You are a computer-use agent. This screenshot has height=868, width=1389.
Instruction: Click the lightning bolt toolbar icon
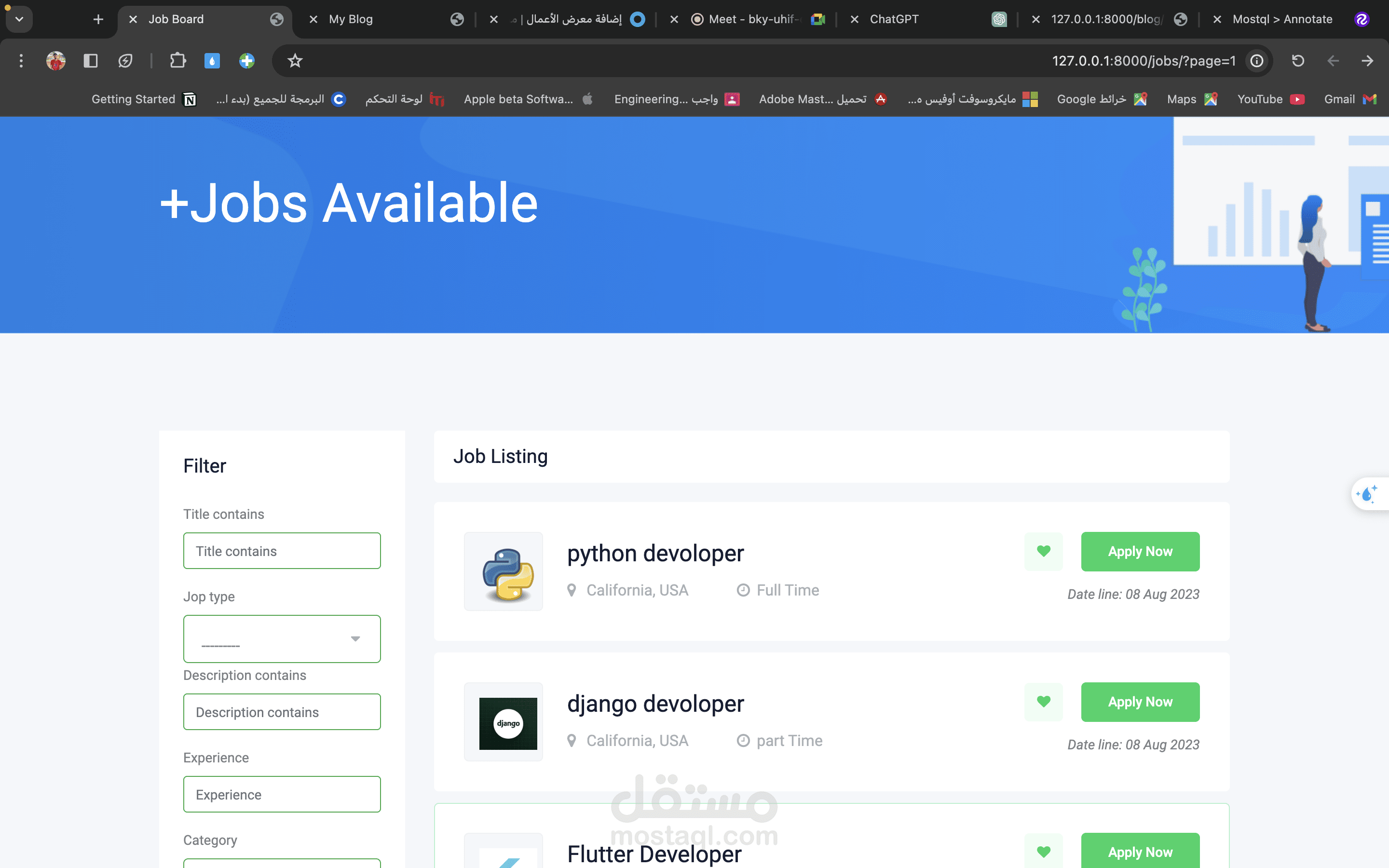tap(125, 61)
